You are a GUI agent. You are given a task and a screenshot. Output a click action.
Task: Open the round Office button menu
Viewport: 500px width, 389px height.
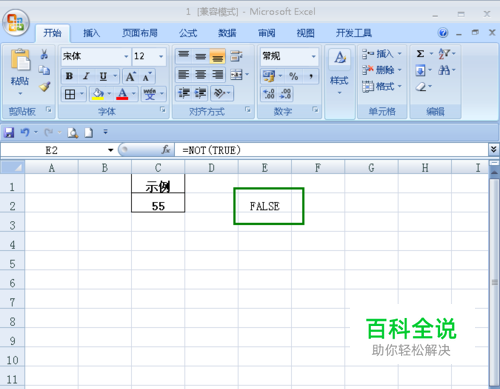click(16, 23)
